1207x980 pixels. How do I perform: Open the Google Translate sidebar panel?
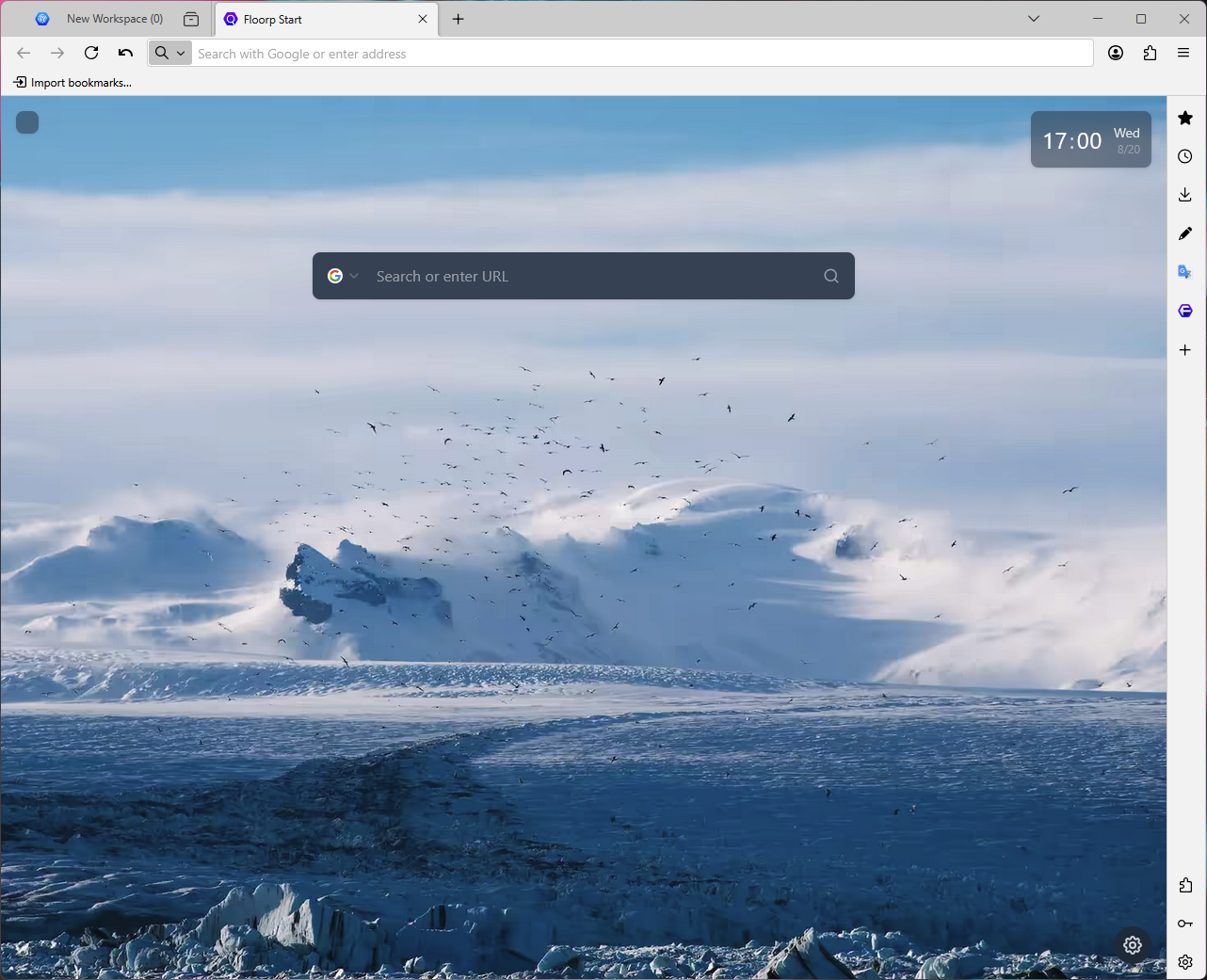click(x=1185, y=272)
